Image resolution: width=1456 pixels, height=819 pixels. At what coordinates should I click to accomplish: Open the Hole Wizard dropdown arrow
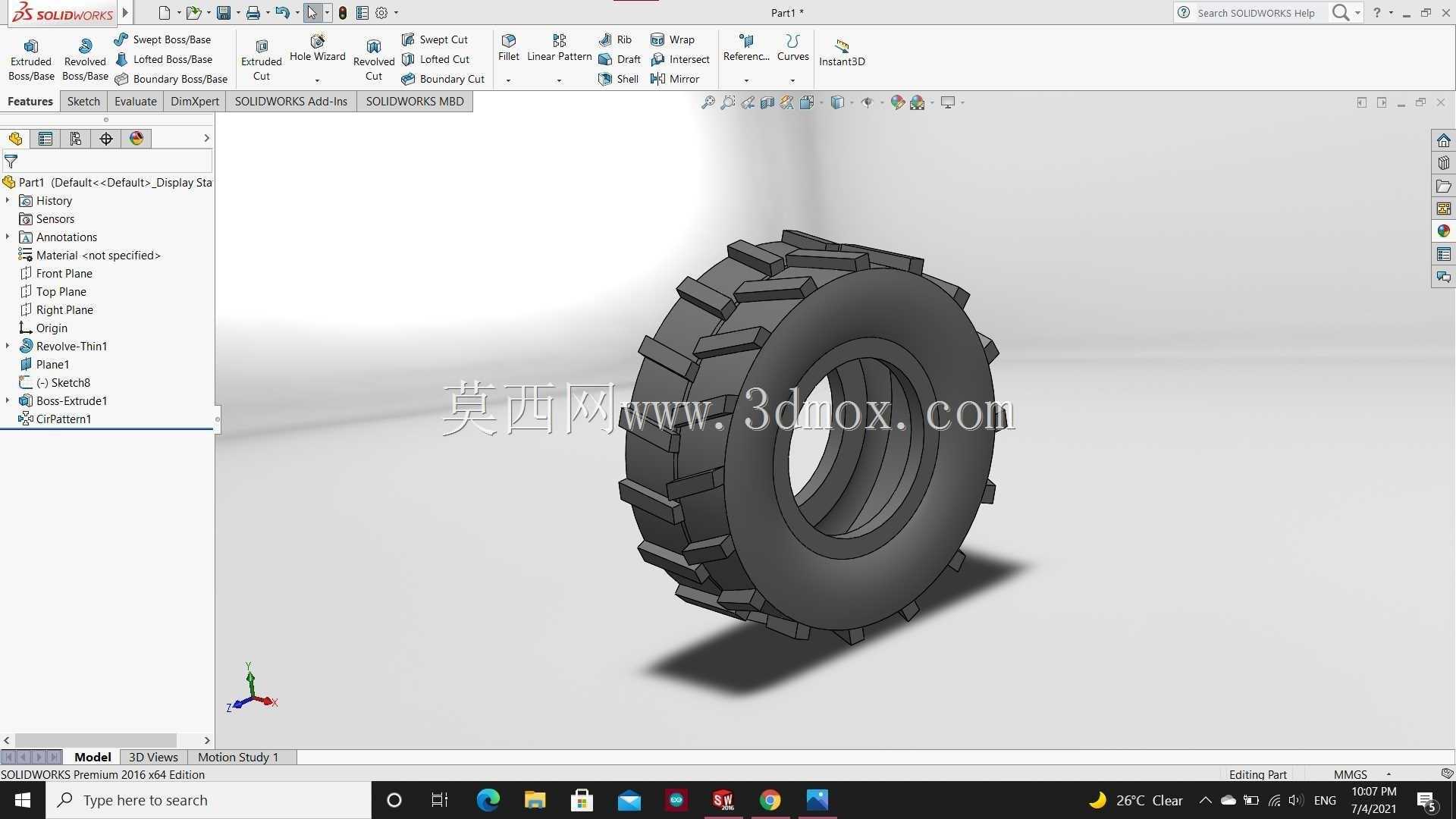(x=317, y=80)
